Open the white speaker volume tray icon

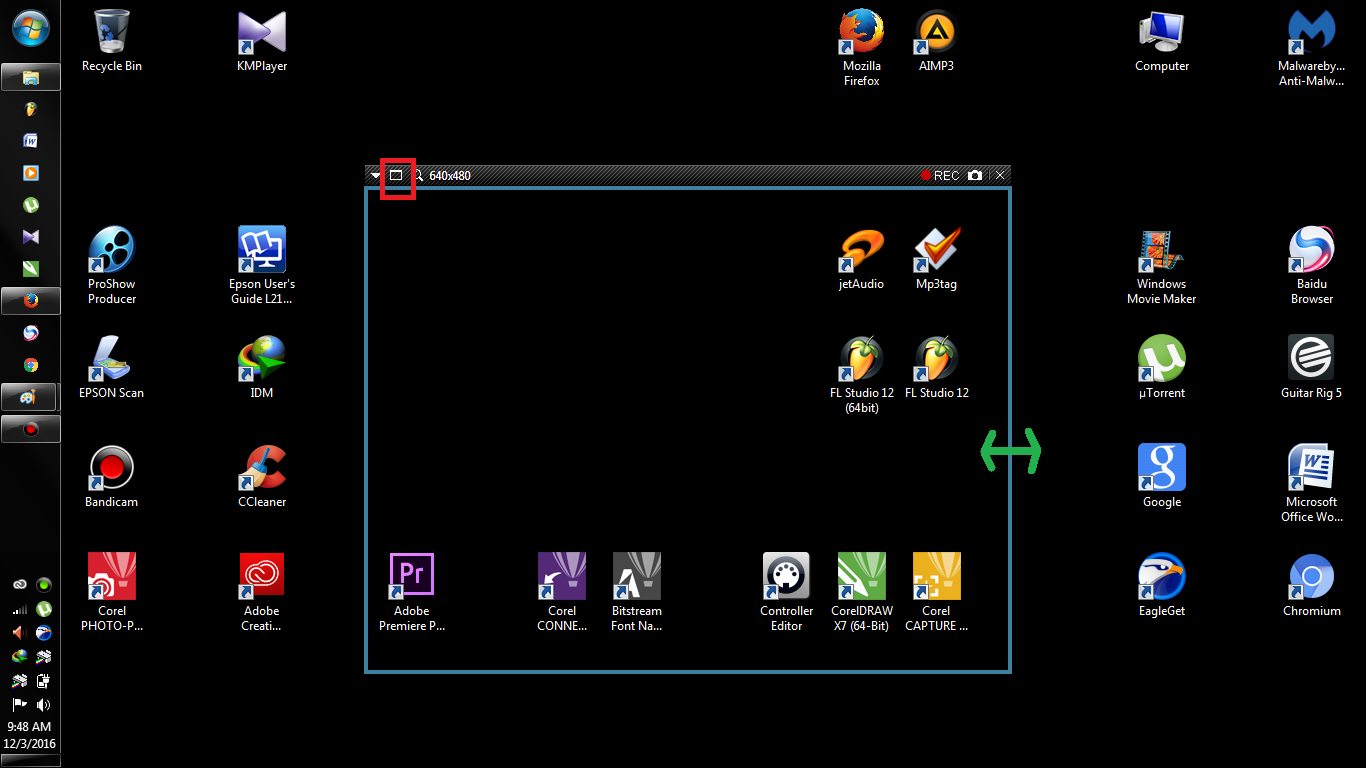[x=44, y=705]
